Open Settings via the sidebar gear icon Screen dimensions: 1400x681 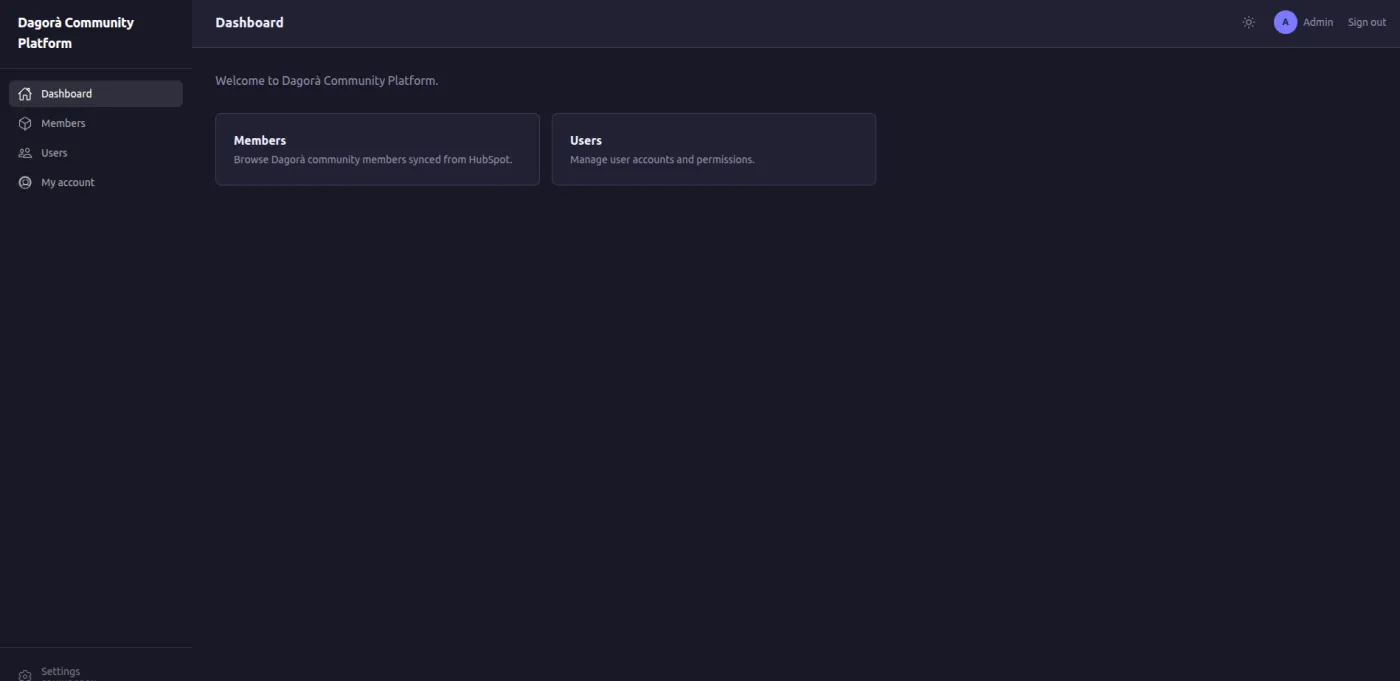click(x=25, y=676)
